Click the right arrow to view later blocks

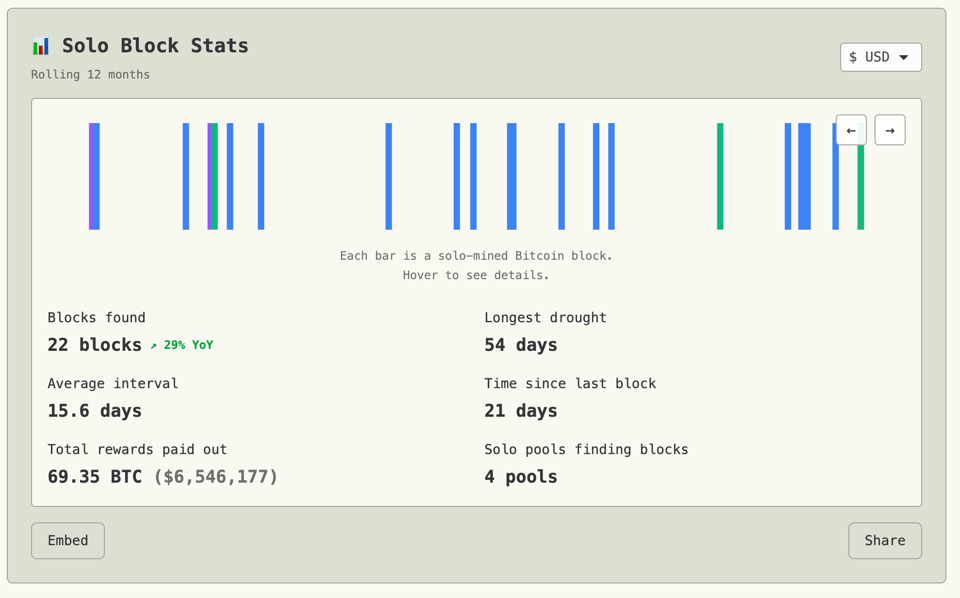[889, 130]
